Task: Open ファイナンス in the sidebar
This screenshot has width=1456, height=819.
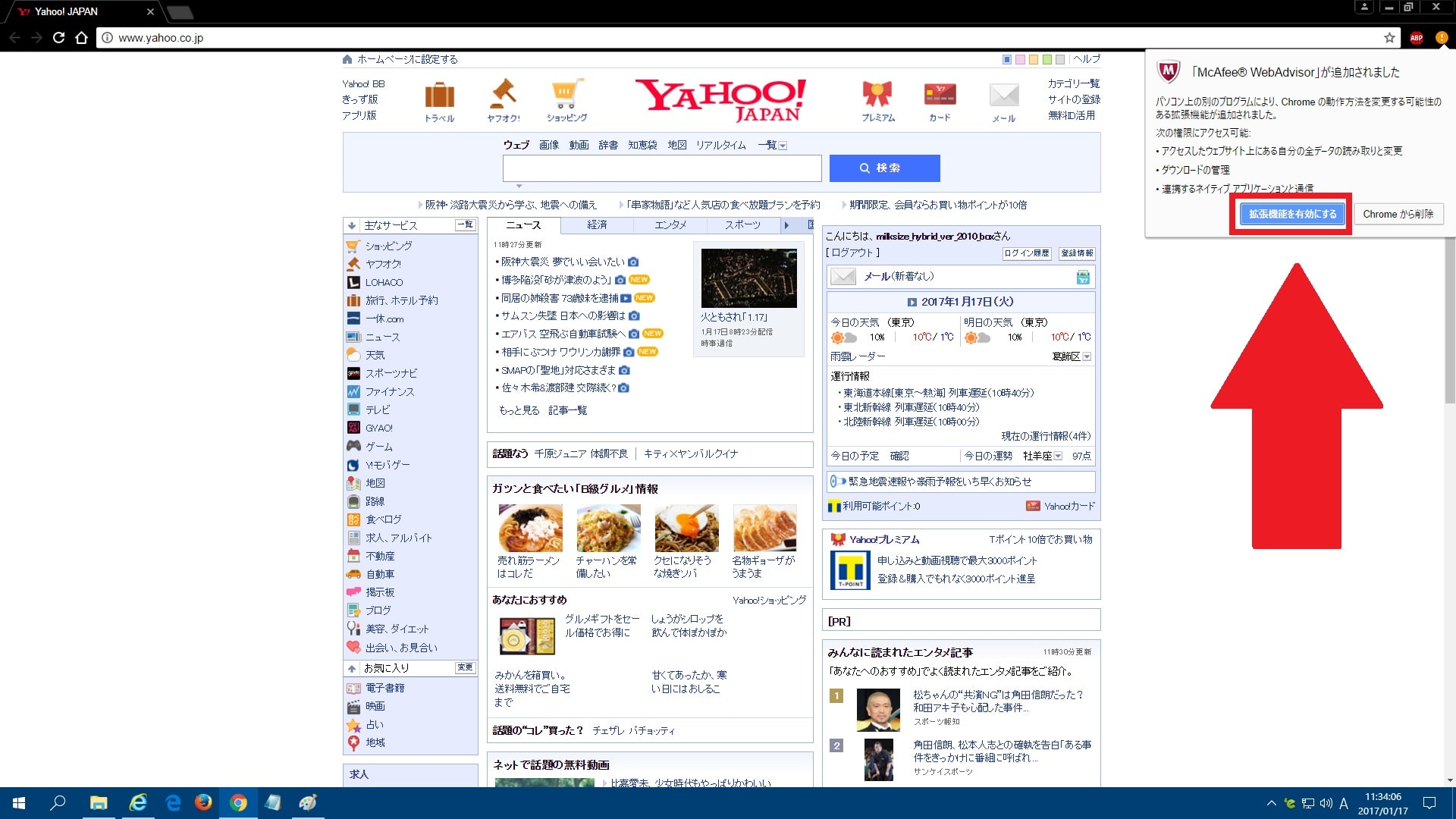Action: 390,391
